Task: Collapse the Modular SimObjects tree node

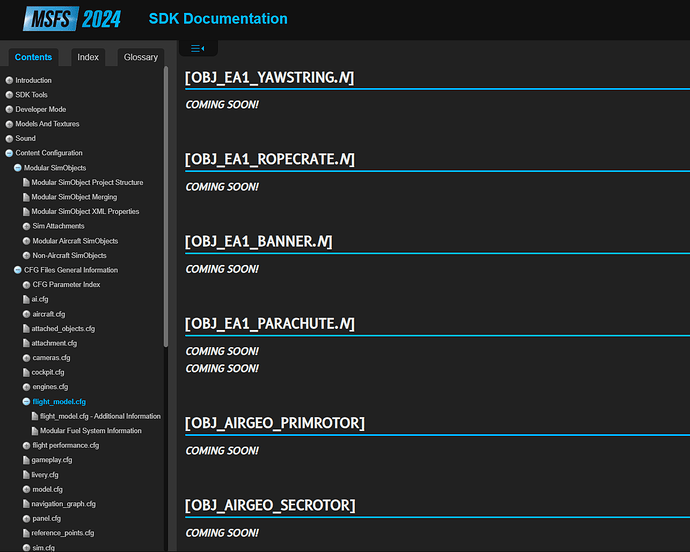Action: click(x=17, y=168)
